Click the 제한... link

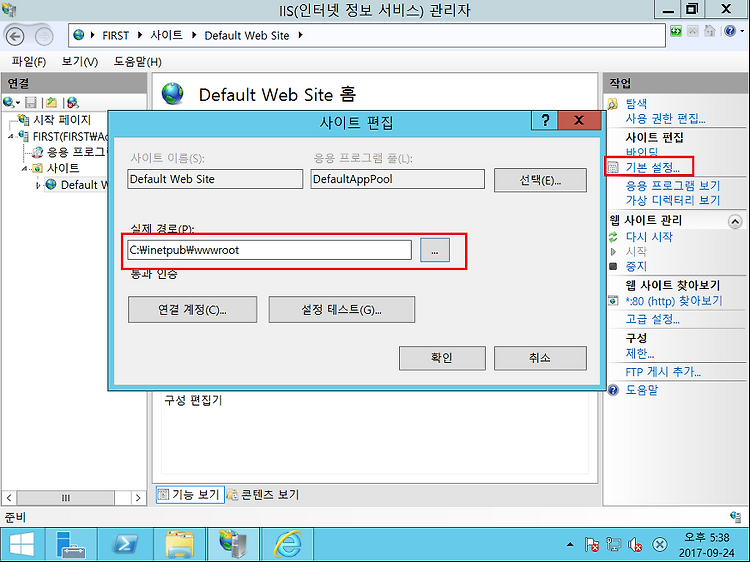pos(640,353)
